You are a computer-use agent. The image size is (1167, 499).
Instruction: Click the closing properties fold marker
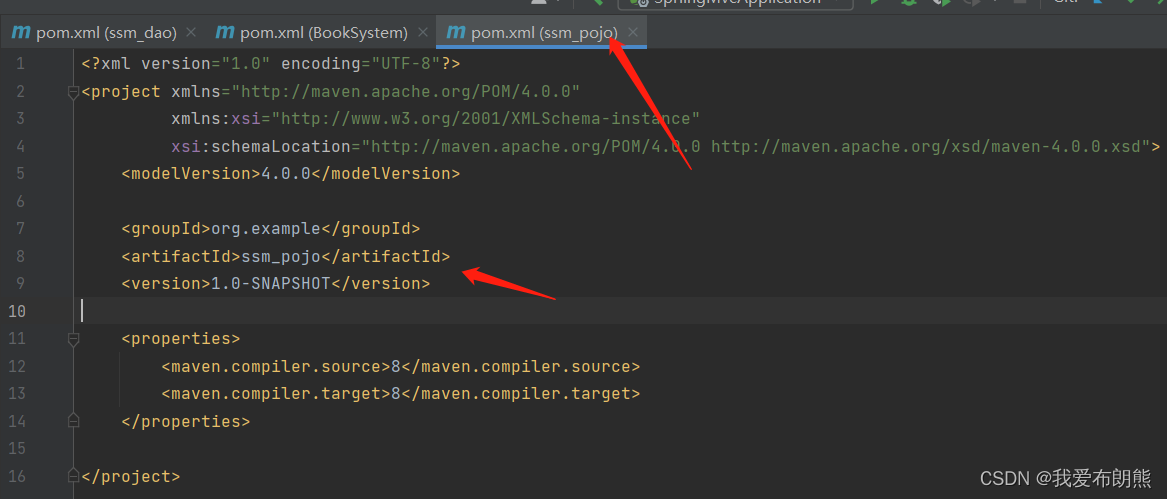73,421
